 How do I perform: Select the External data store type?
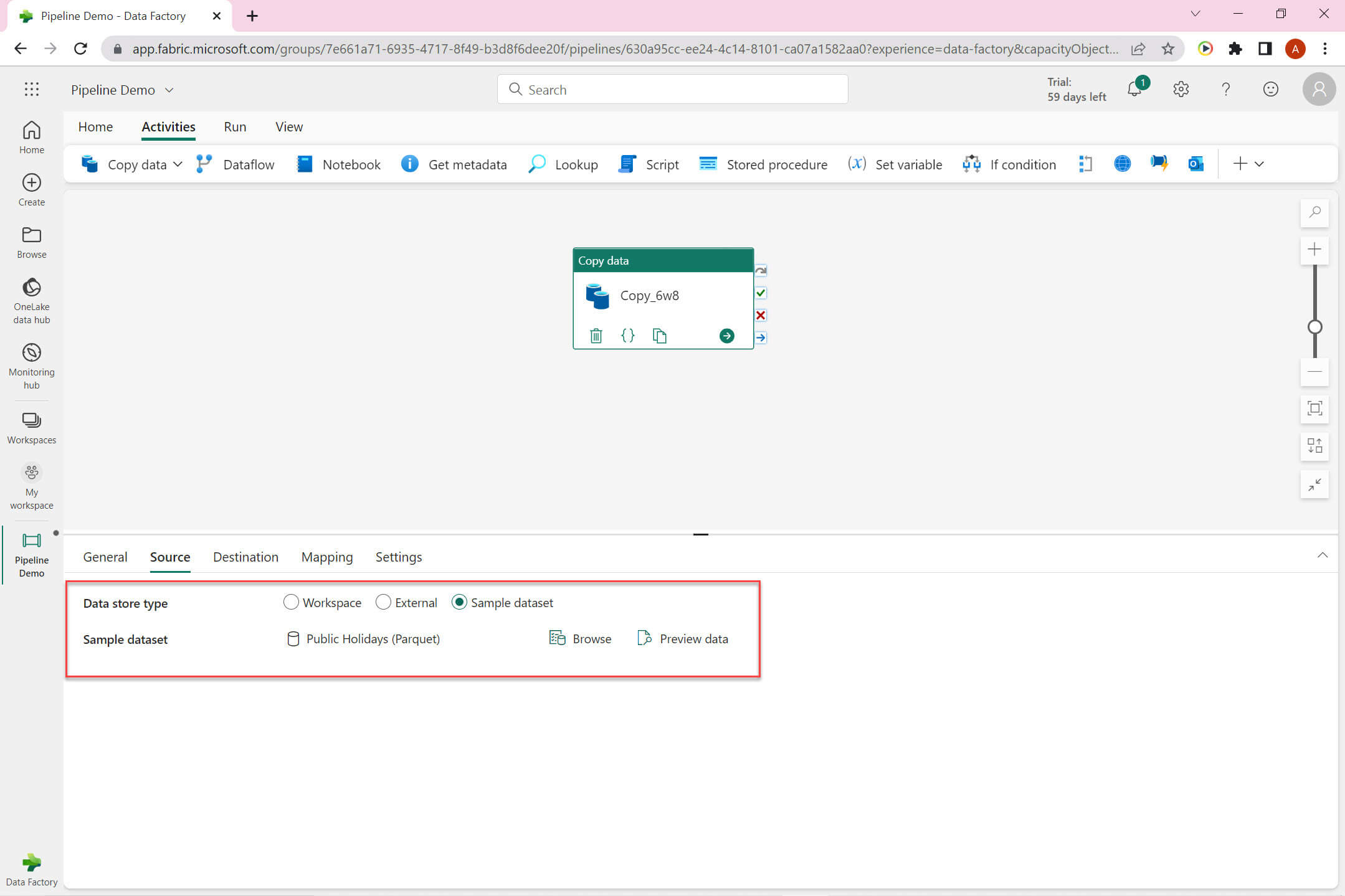pos(383,602)
